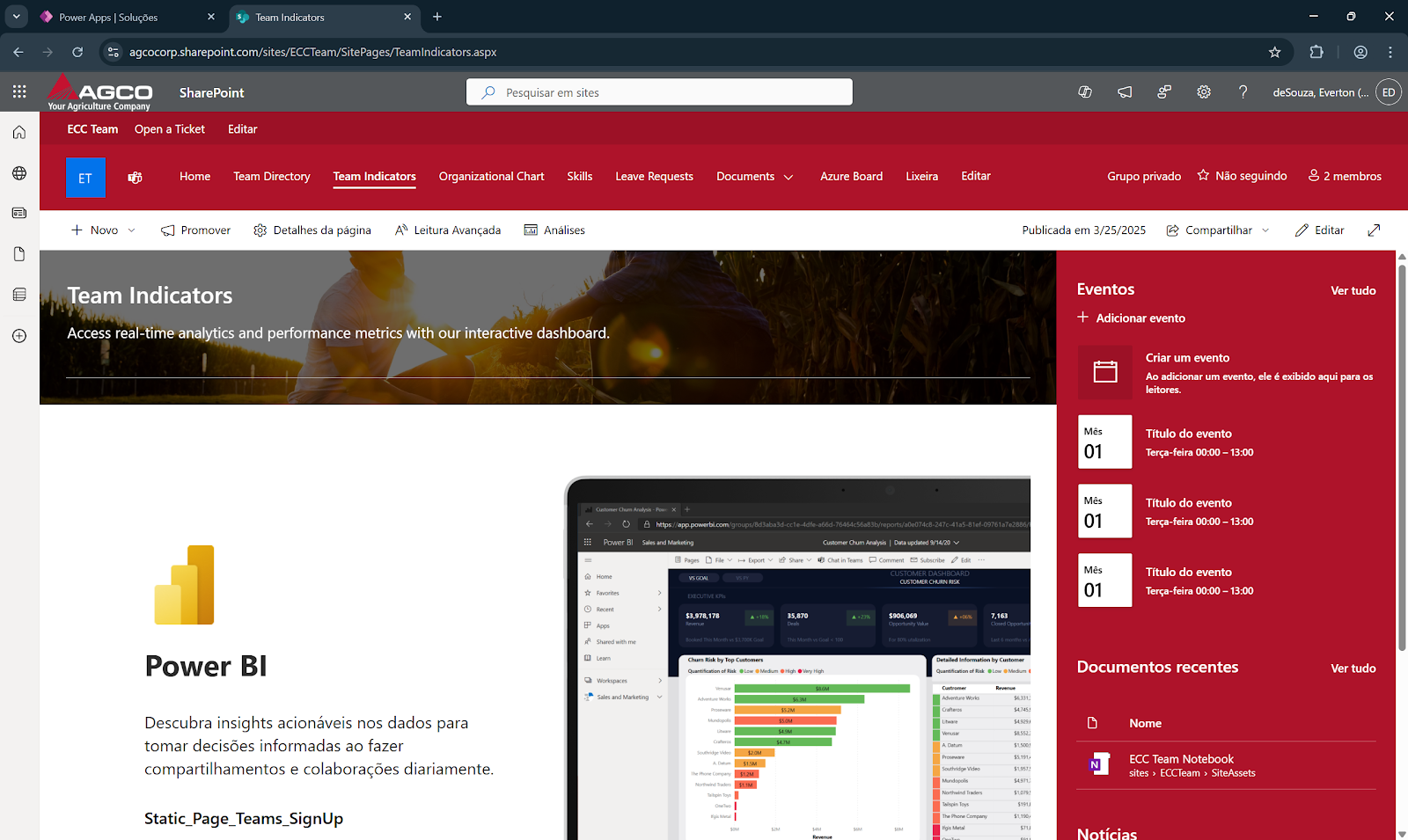Viewport: 1408px width, 840px height.
Task: Launch Leitura Avançada reader
Action: point(448,230)
